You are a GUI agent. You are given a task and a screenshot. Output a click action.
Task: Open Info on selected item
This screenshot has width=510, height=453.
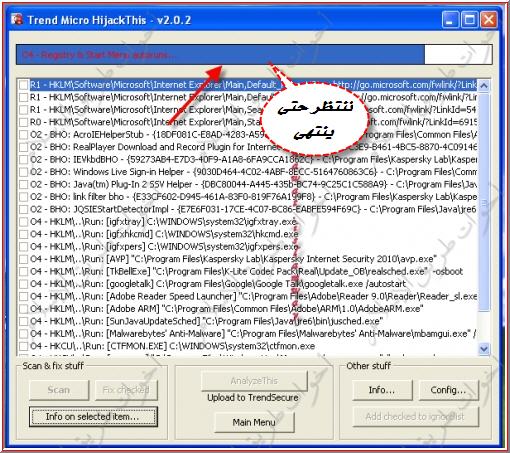click(x=93, y=417)
